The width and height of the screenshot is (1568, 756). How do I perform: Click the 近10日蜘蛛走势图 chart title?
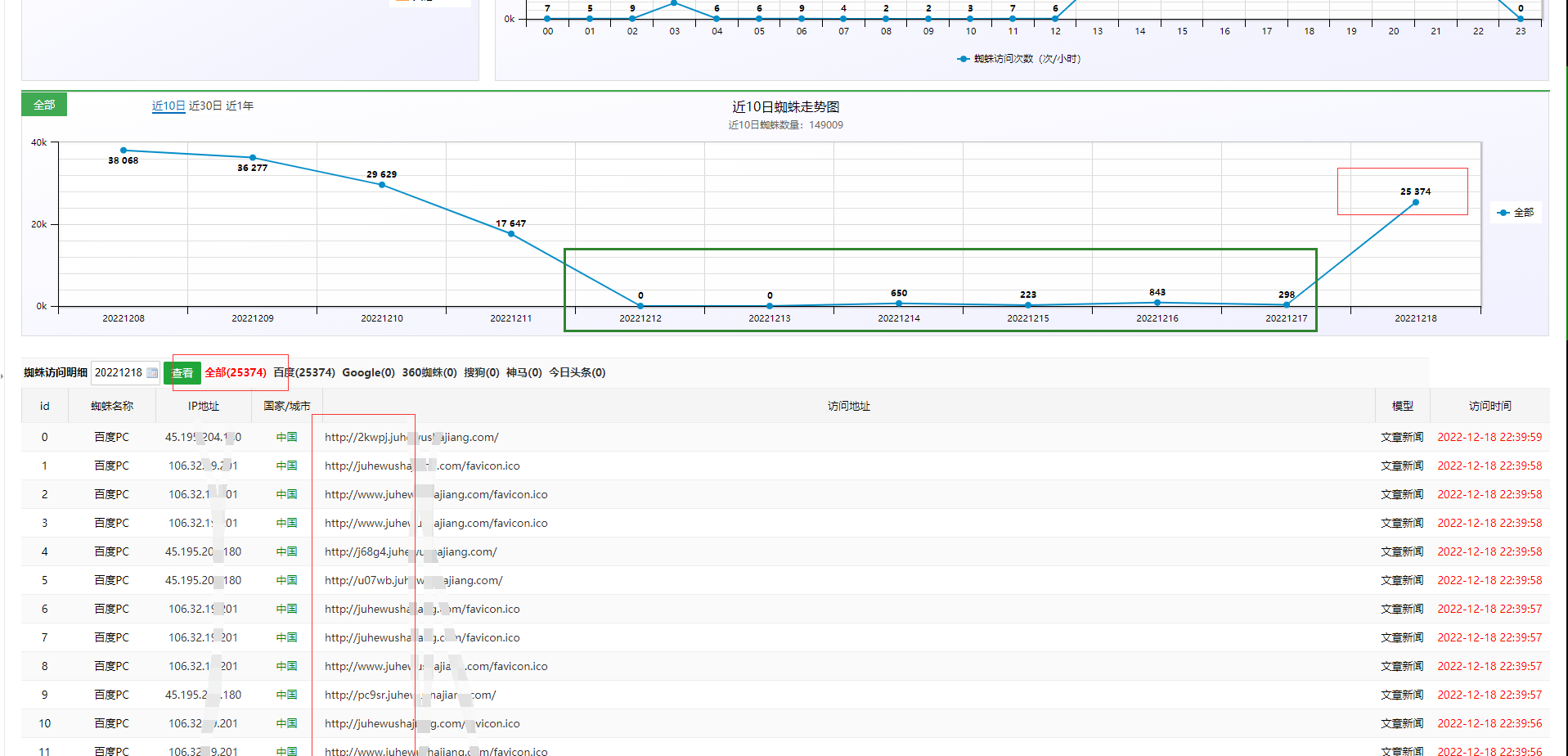point(786,107)
